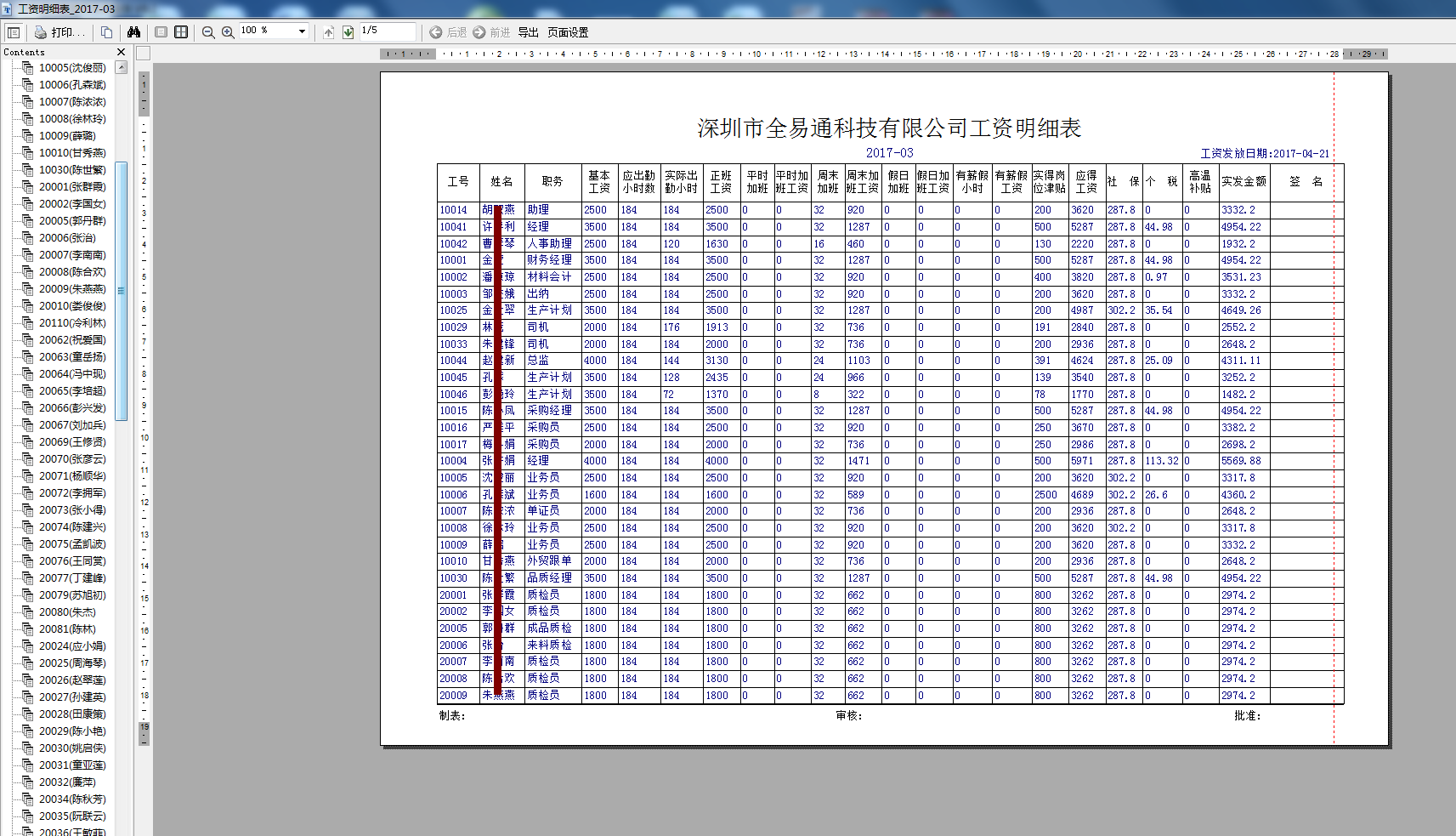Viewport: 1456px width, 836px height.
Task: Click the Export (导出) button
Action: pyautogui.click(x=528, y=32)
